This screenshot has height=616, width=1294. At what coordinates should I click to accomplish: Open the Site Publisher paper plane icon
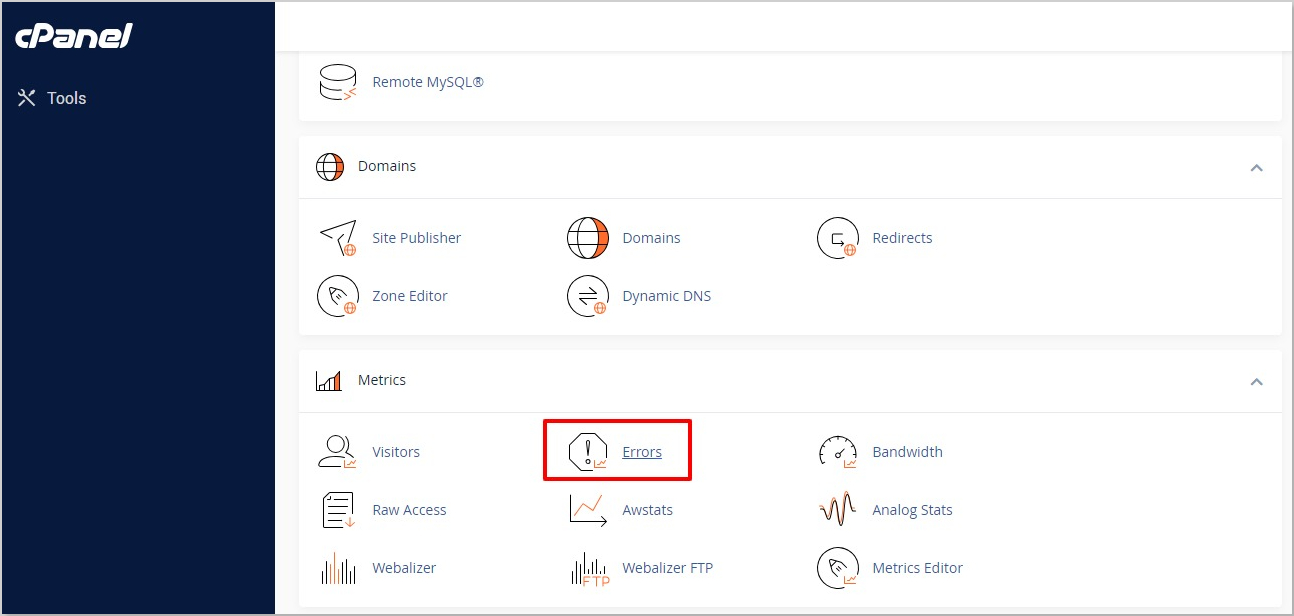(x=337, y=238)
